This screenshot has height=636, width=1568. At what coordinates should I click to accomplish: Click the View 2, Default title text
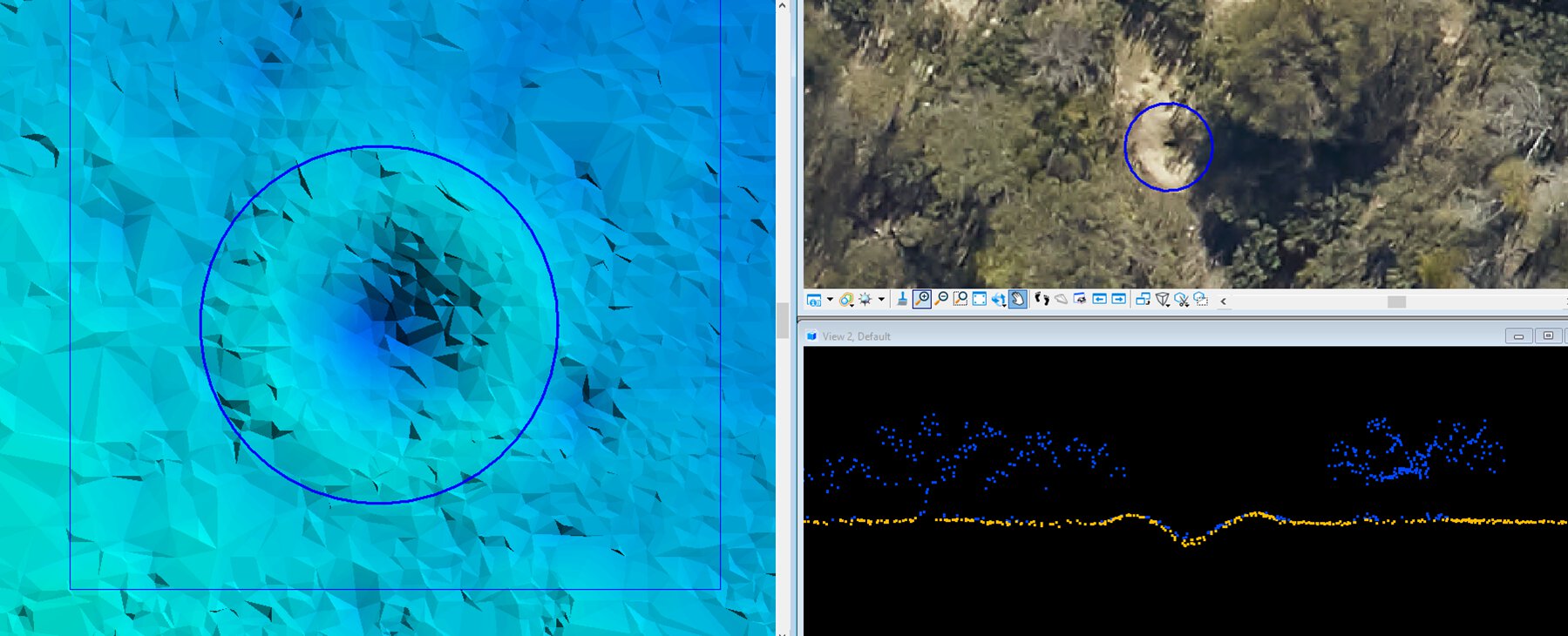pyautogui.click(x=857, y=336)
